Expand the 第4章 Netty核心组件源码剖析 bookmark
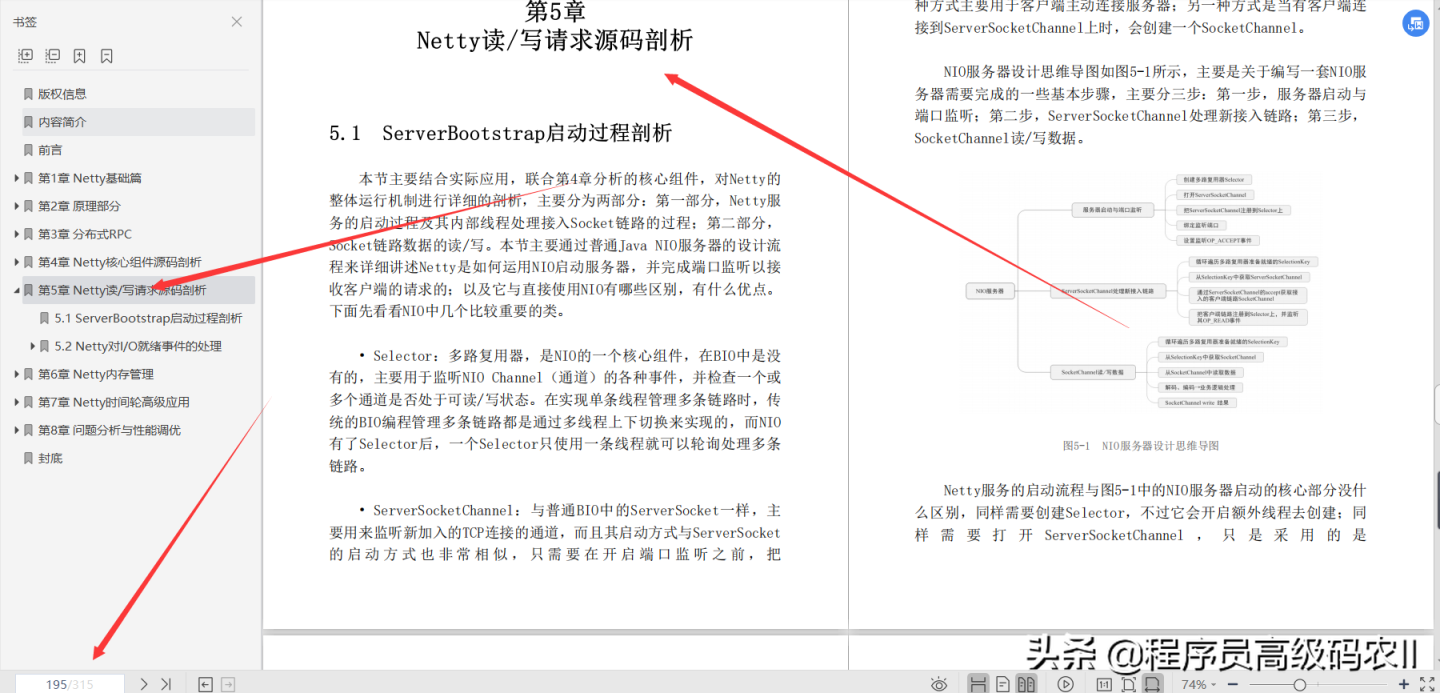Image resolution: width=1440 pixels, height=693 pixels. pyautogui.click(x=16, y=262)
